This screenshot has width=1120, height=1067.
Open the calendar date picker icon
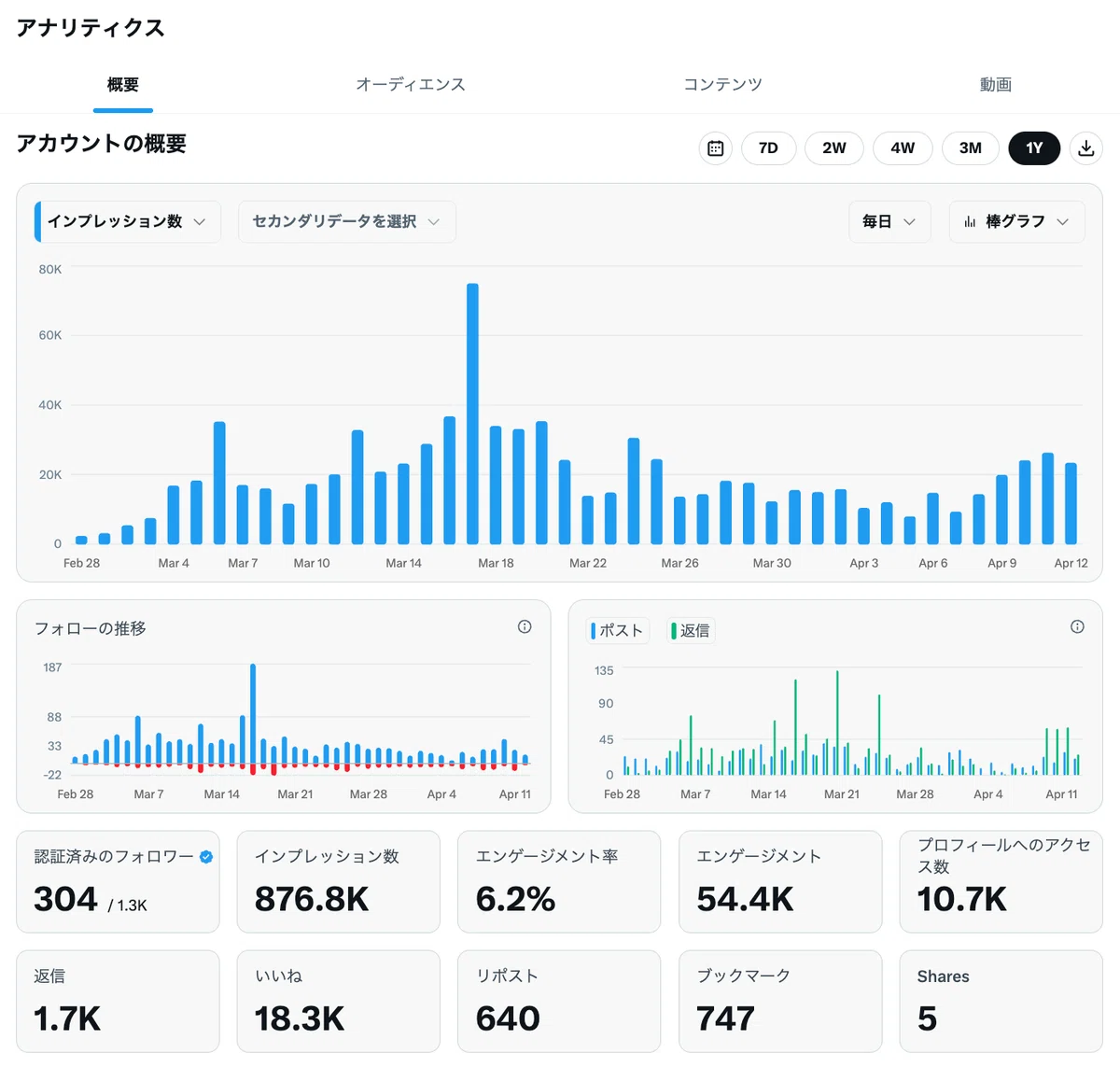click(x=716, y=148)
